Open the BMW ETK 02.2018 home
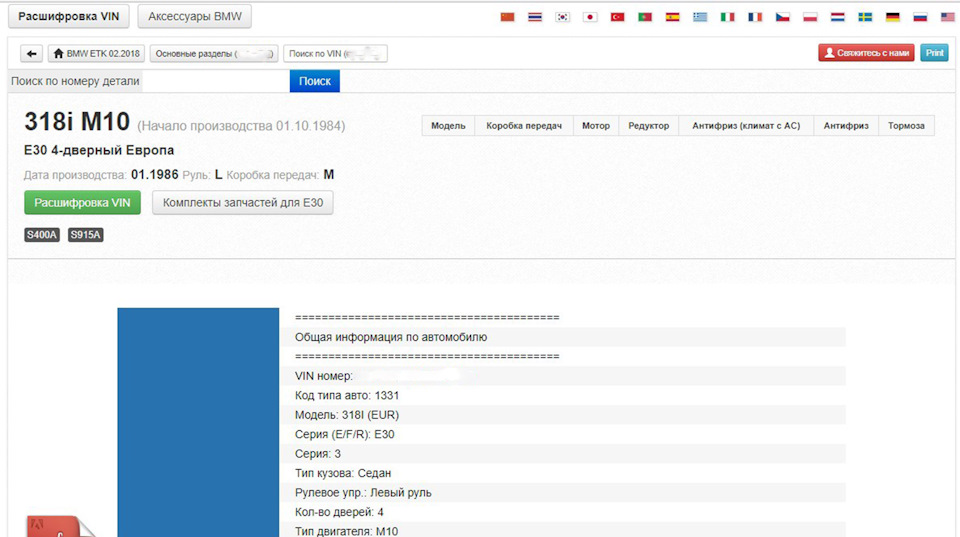 [x=97, y=53]
